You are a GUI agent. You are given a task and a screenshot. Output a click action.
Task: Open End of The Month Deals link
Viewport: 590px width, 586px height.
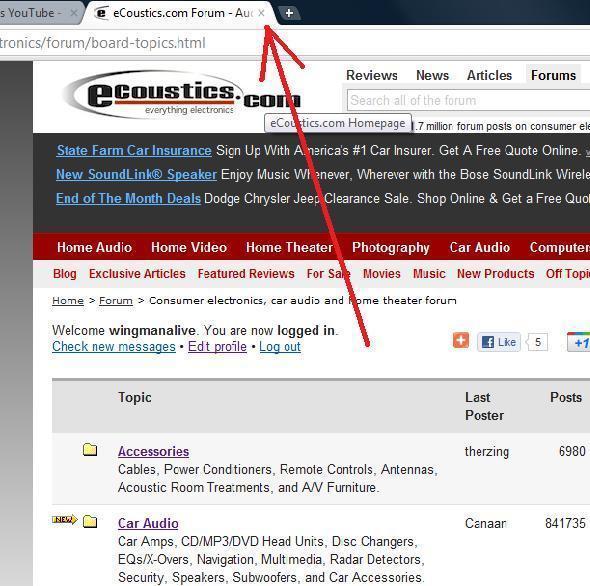(x=128, y=198)
